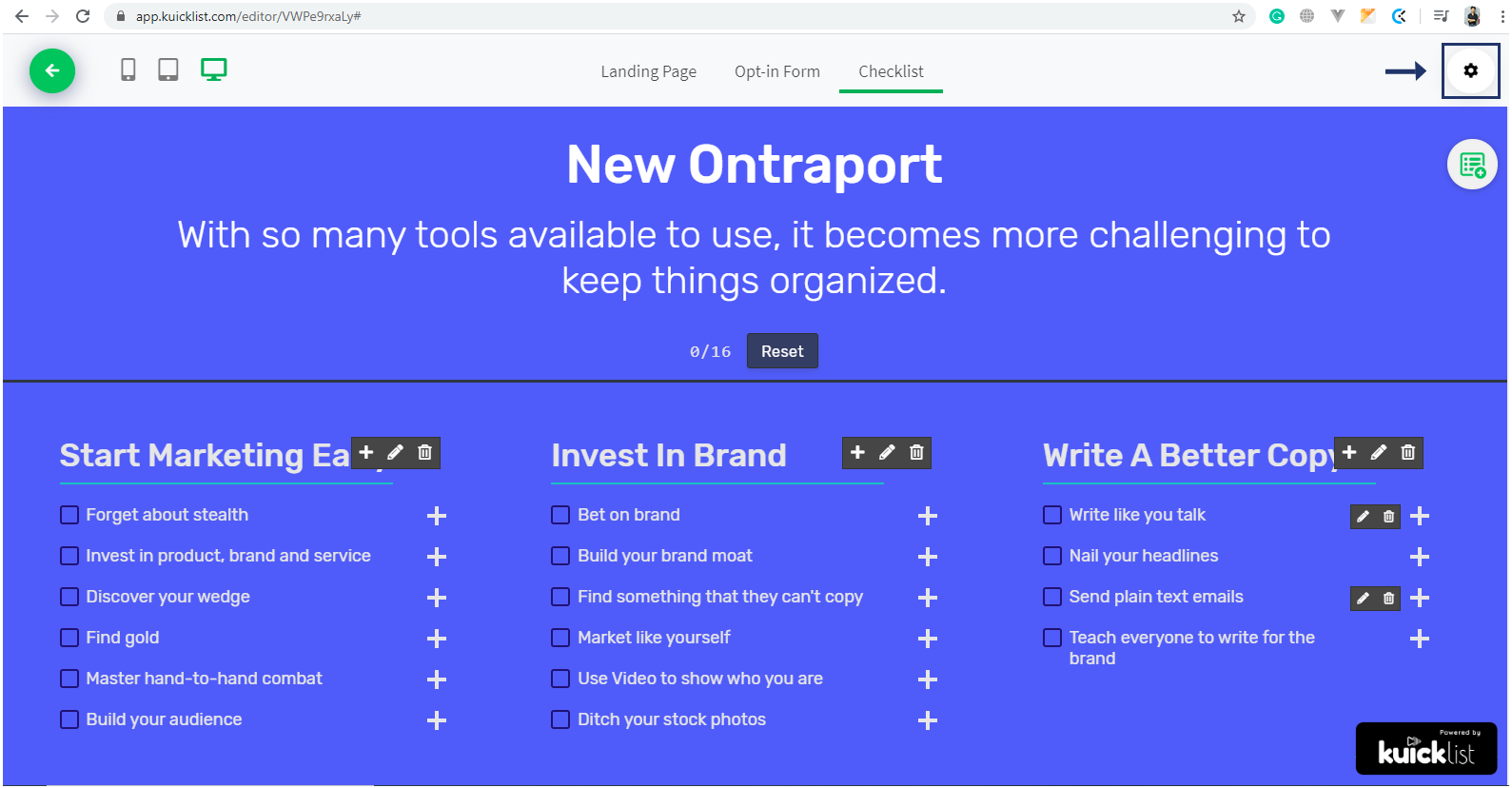Screen dimensions: 1512x788
Task: Delete the Start Marketing section
Action: click(x=425, y=453)
